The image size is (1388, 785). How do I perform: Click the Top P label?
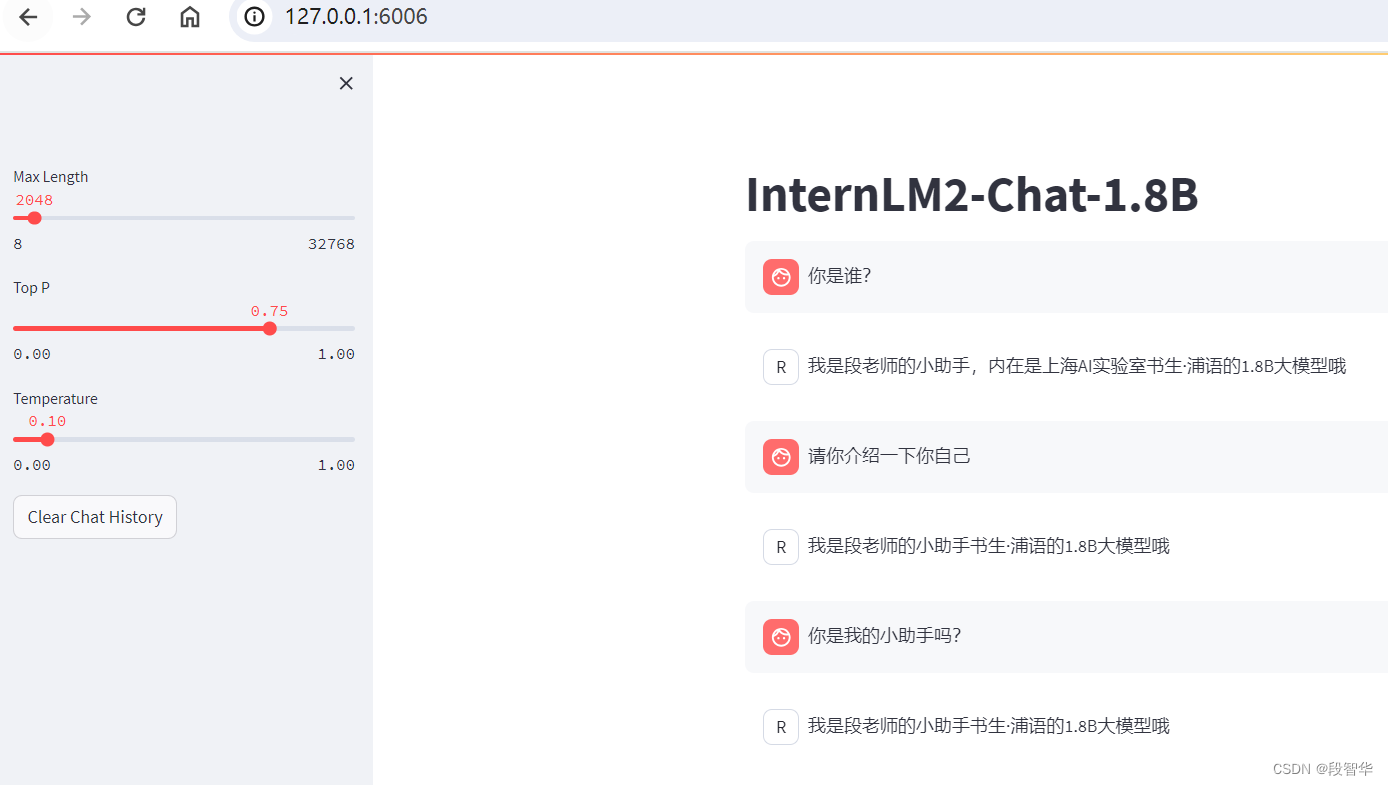pyautogui.click(x=32, y=288)
